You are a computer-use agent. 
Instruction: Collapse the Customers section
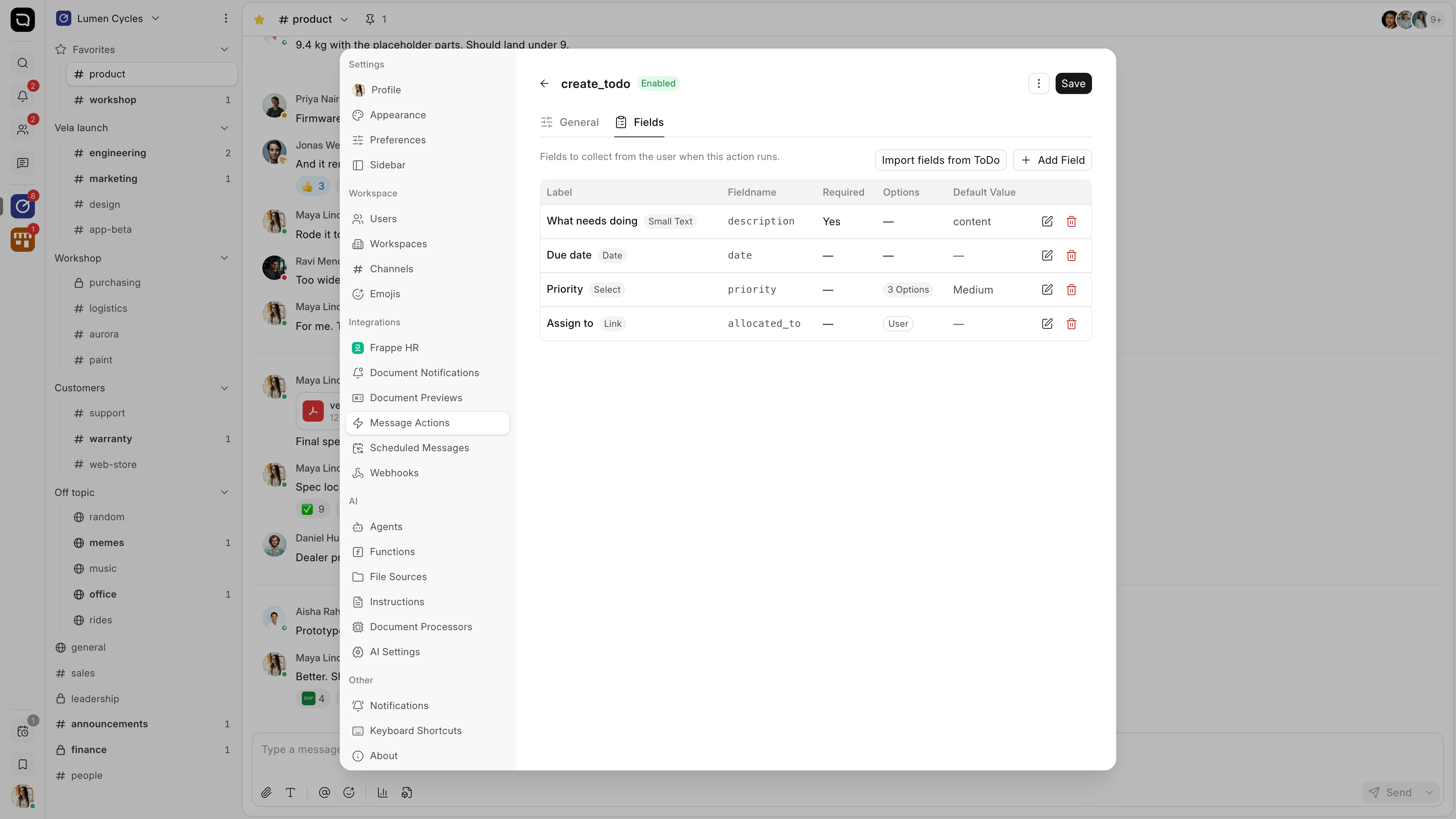224,388
